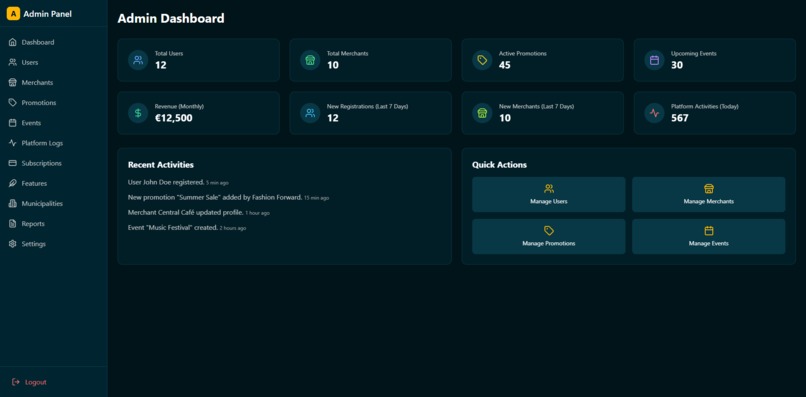Click the Settings gear icon in sidebar
806x397 pixels.
coord(13,244)
